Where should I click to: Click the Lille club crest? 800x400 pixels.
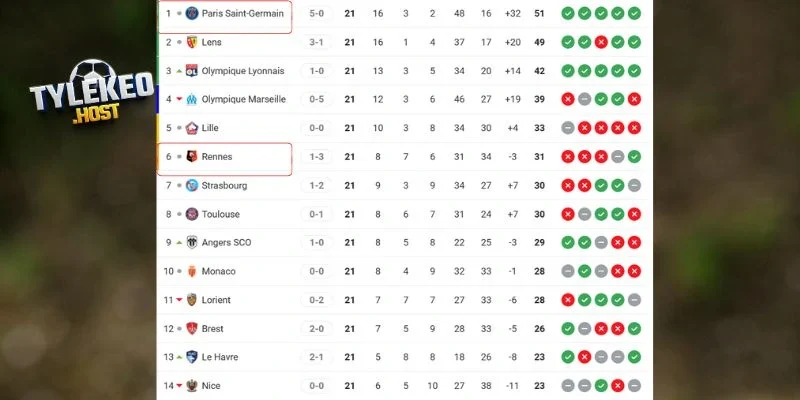pyautogui.click(x=192, y=128)
